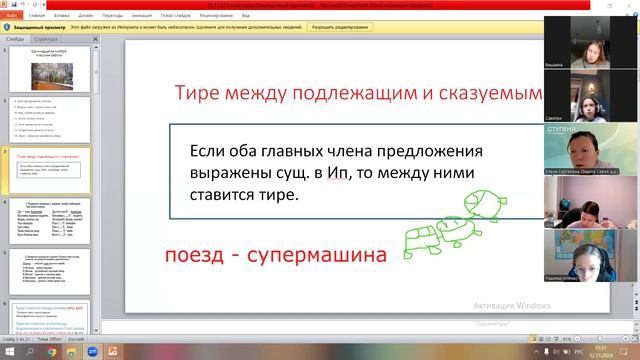Select slide 3 thumbnail with red title

pos(49,171)
